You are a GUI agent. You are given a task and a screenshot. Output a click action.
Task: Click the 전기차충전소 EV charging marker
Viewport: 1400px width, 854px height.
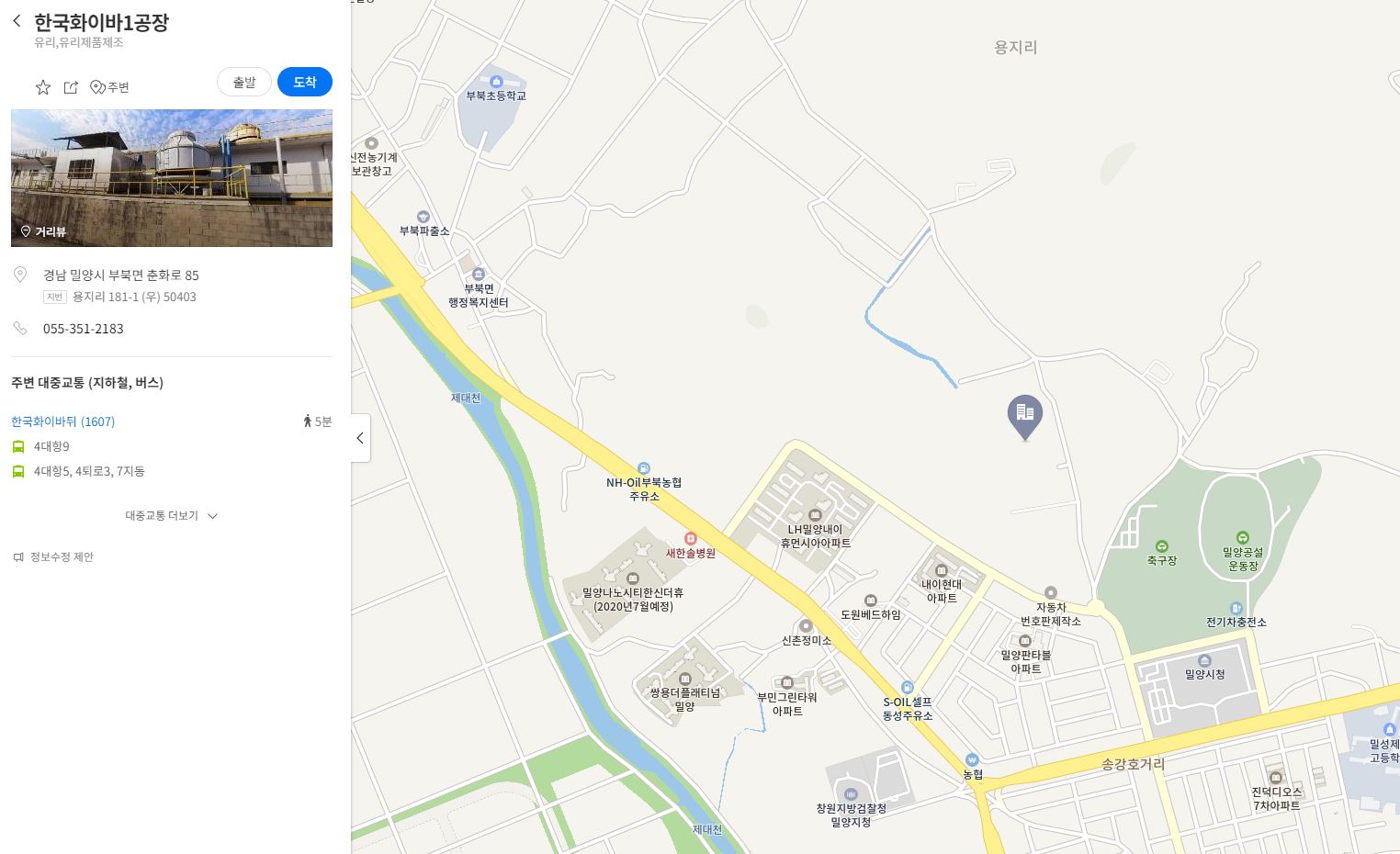[1236, 608]
